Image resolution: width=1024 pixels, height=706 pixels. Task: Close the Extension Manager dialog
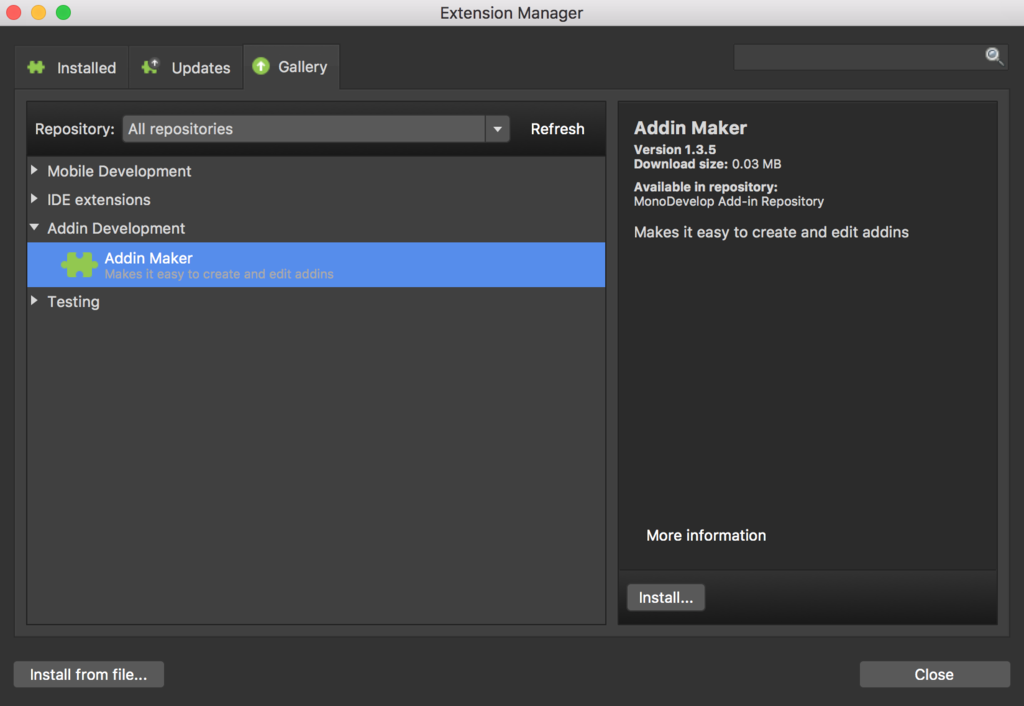pyautogui.click(x=935, y=674)
